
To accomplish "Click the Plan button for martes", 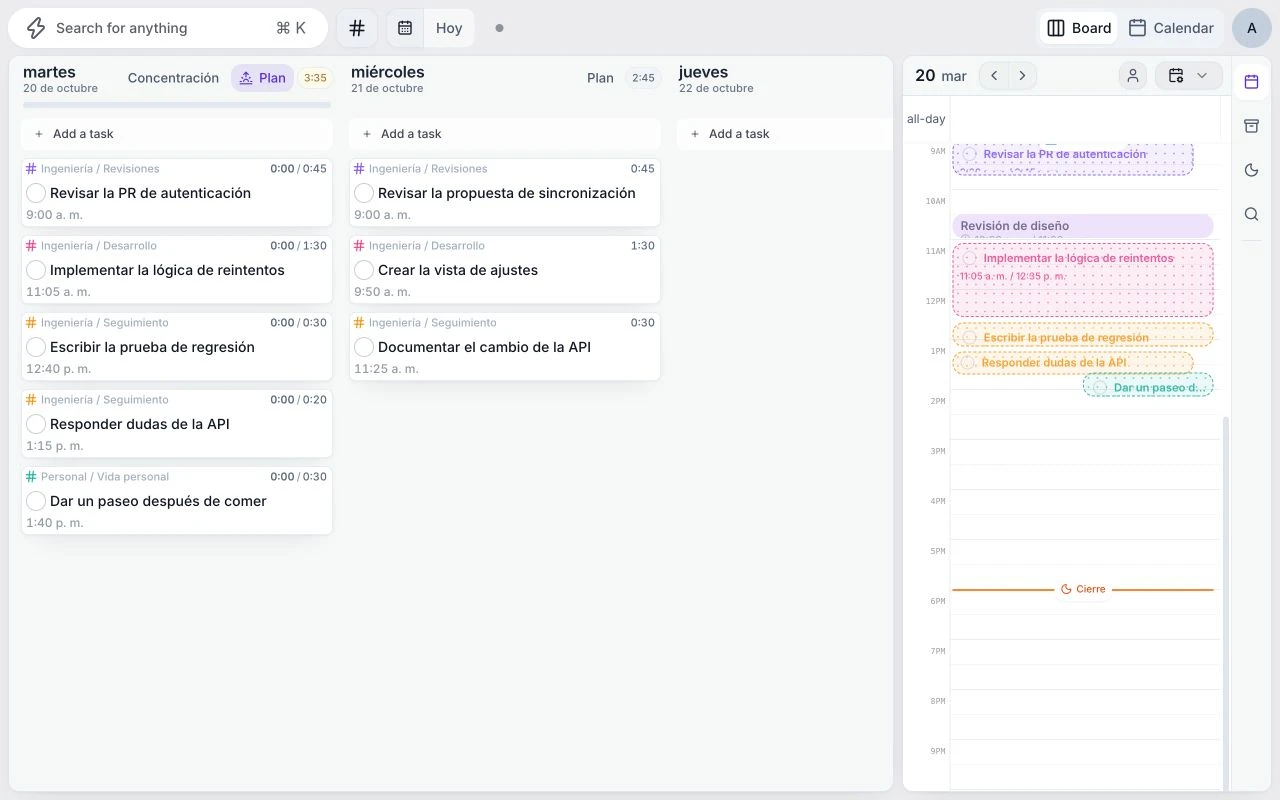I will coord(262,78).
